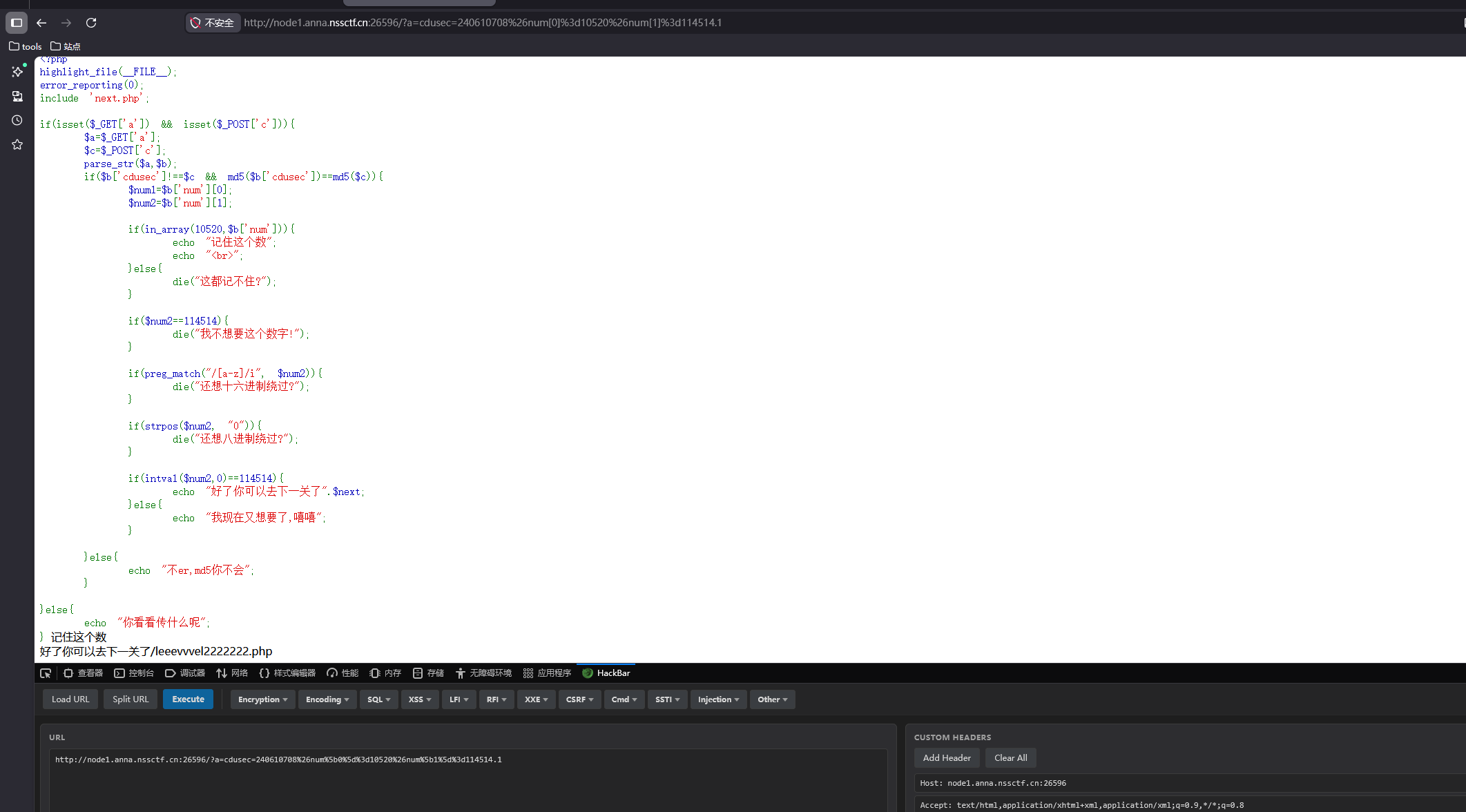The image size is (1466, 812).
Task: Open the bookmarks star sidebar icon
Action: tap(17, 145)
